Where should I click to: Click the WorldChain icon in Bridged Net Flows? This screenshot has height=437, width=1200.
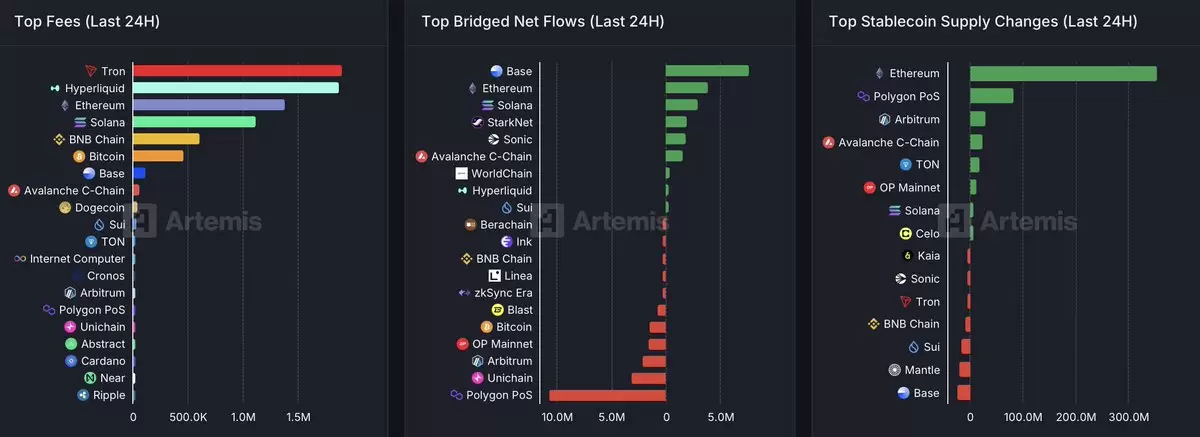coord(461,173)
